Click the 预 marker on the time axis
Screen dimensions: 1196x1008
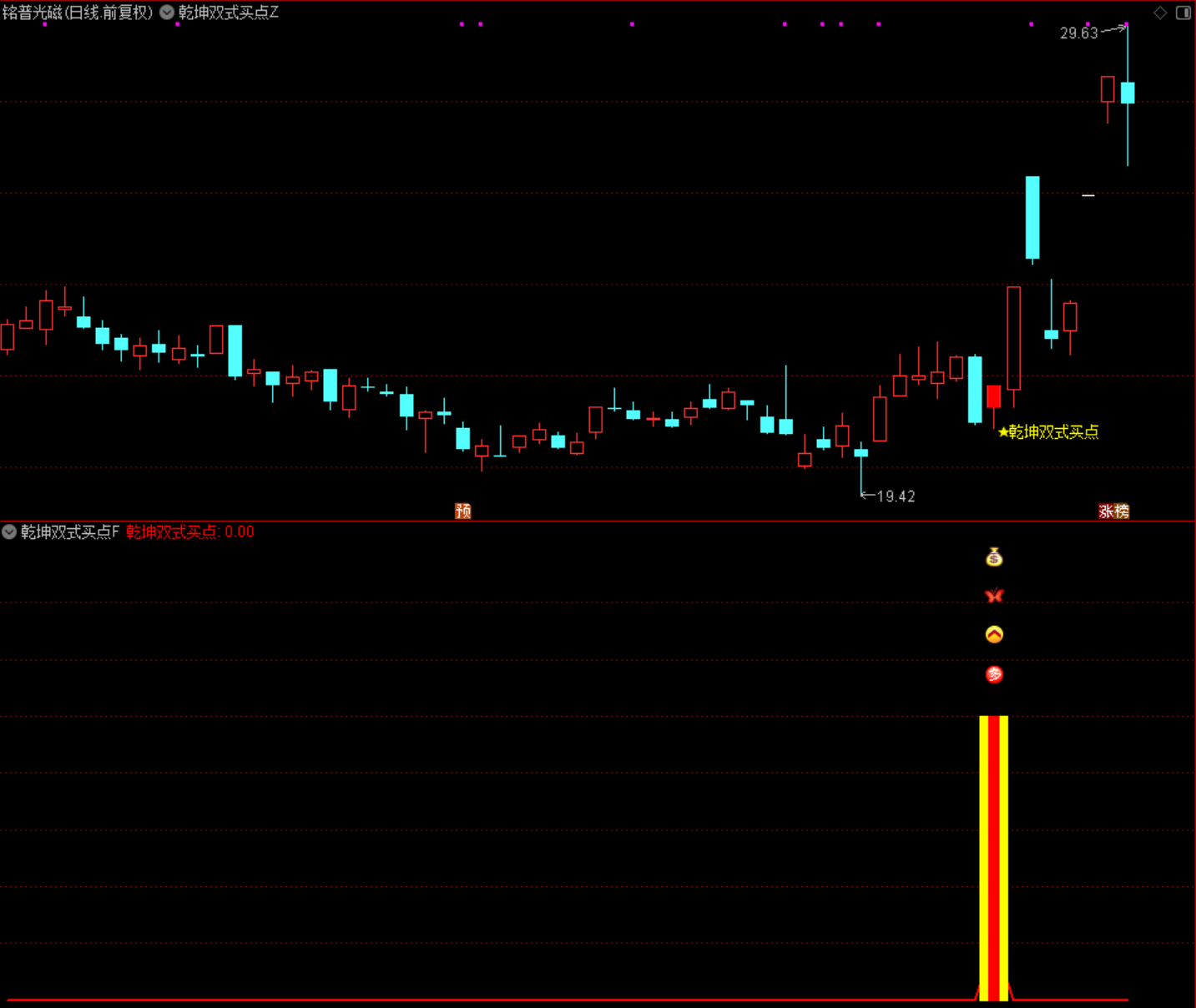point(463,511)
